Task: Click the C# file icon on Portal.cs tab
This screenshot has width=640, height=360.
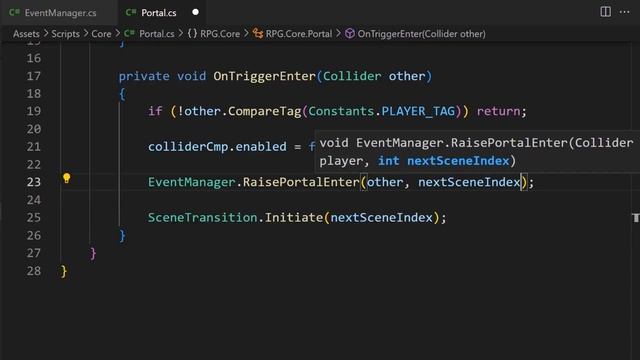Action: pos(131,12)
